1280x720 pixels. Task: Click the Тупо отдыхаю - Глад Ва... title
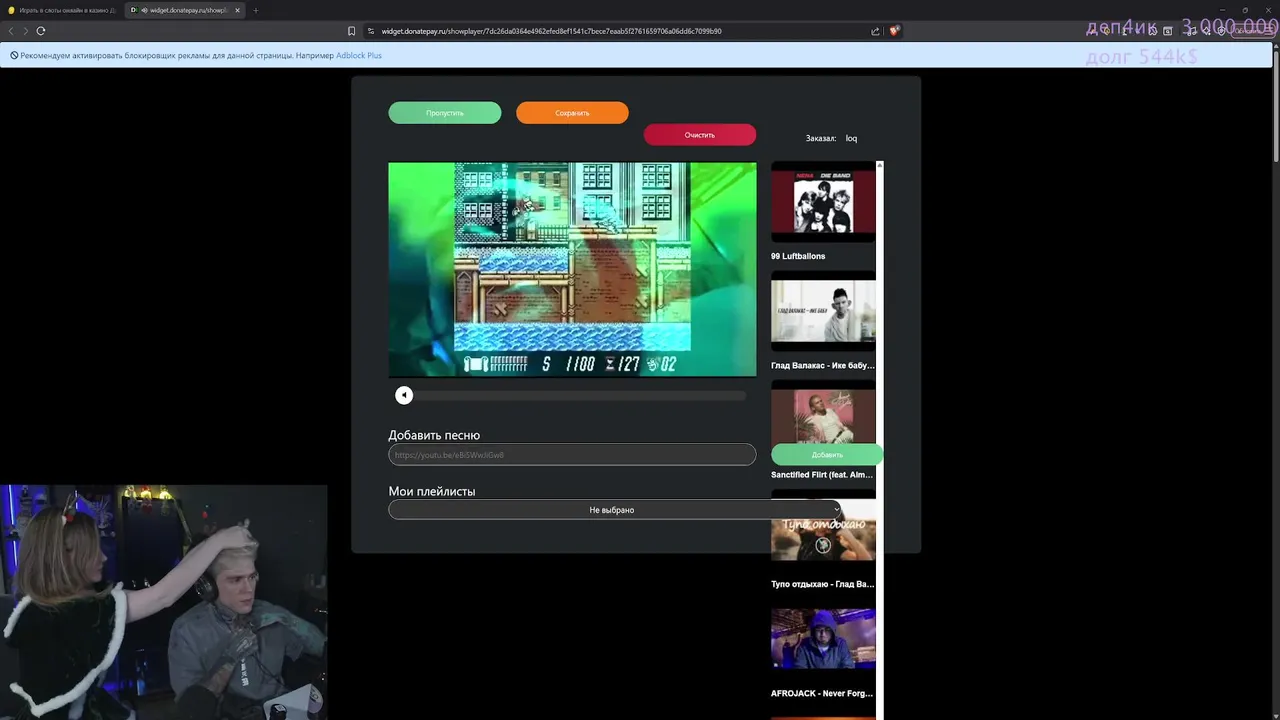coord(822,584)
